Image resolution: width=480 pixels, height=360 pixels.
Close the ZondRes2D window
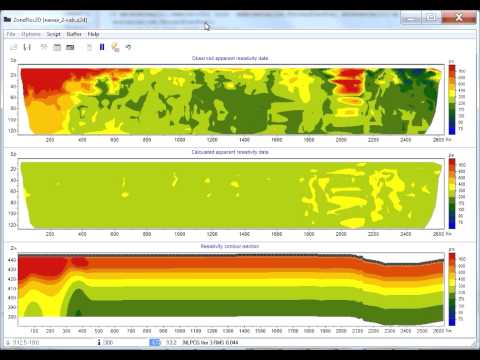coord(459,17)
